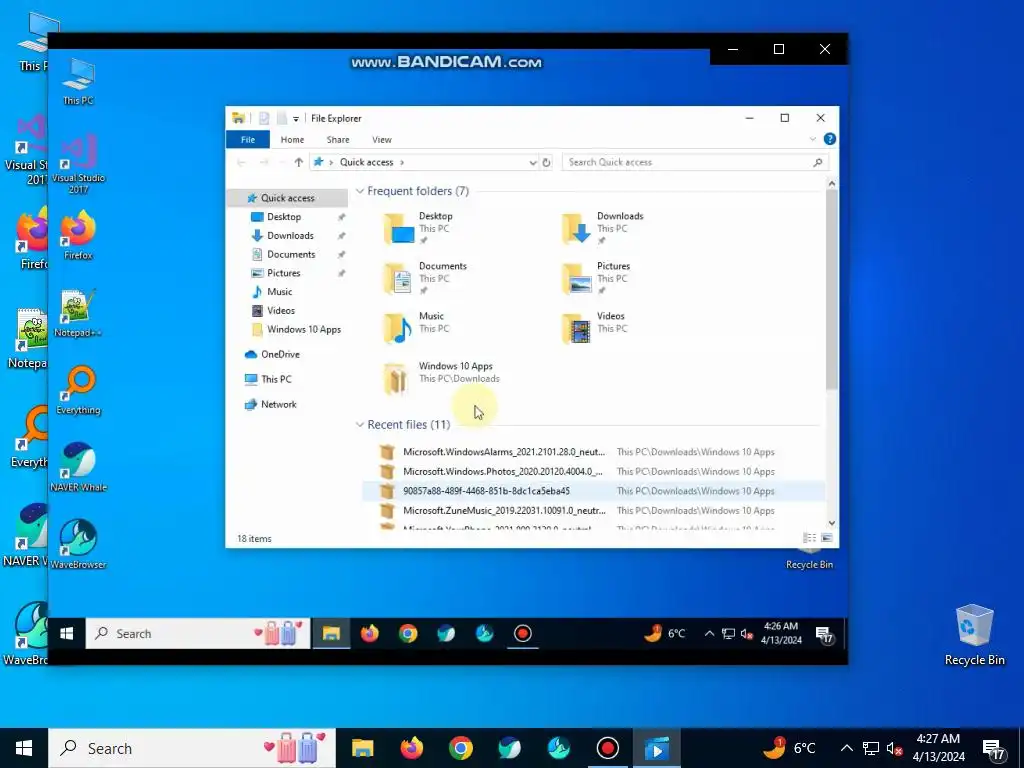Open the Documents frequent folder icon

[x=398, y=278]
